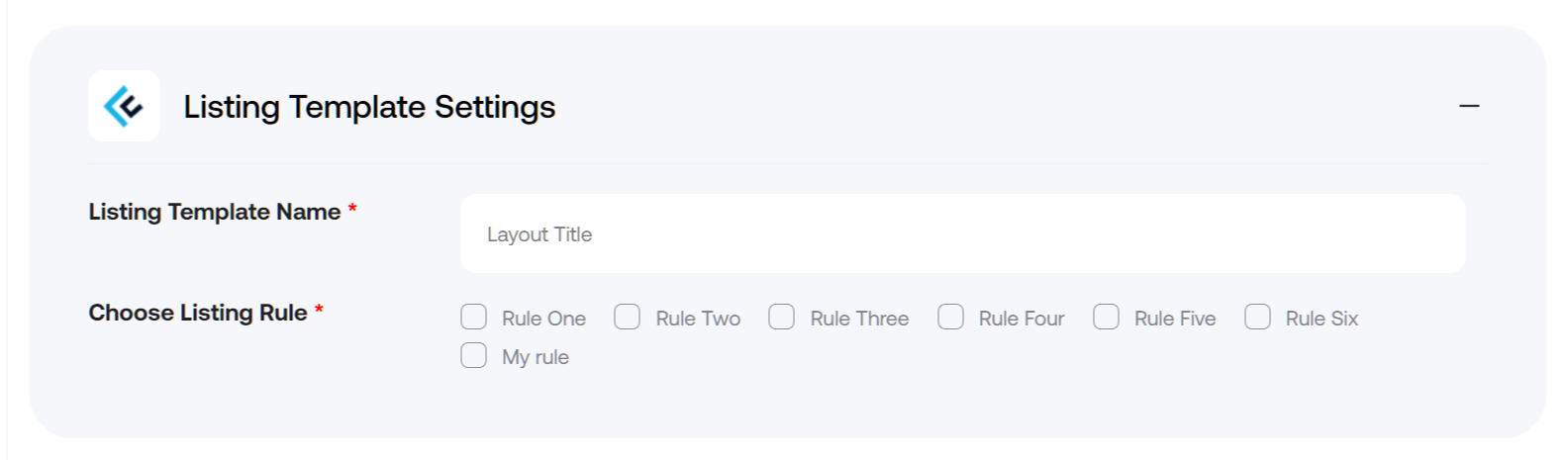Click the Rule Two text label
This screenshot has width=1568, height=460.
(x=698, y=319)
